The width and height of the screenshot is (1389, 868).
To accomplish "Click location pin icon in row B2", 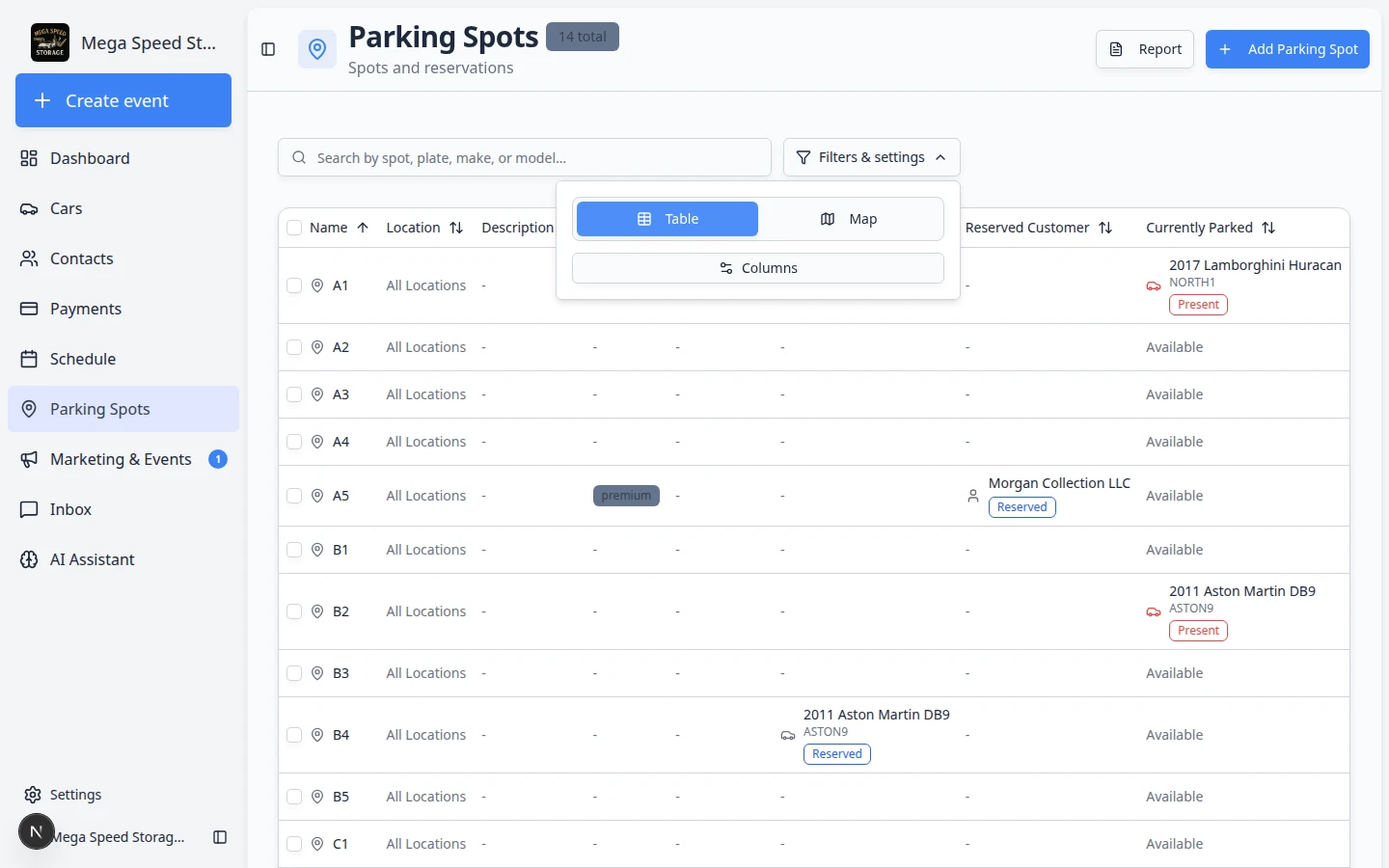I will click(x=317, y=611).
